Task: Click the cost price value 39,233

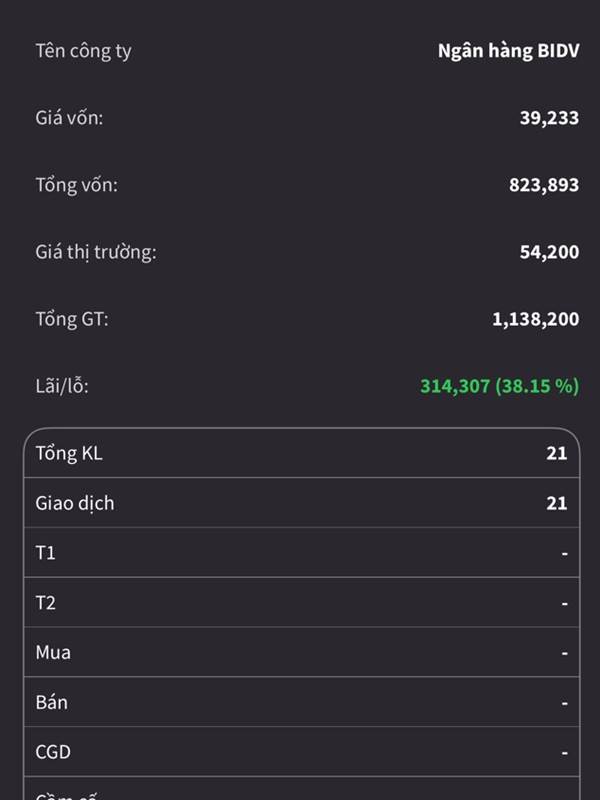Action: pyautogui.click(x=549, y=118)
